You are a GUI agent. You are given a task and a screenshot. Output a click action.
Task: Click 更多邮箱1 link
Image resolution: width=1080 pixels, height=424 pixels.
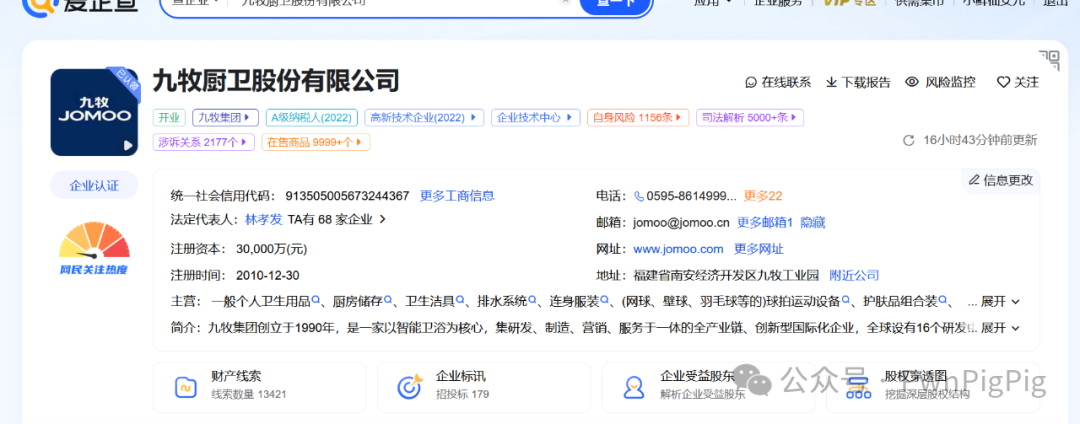coord(765,223)
